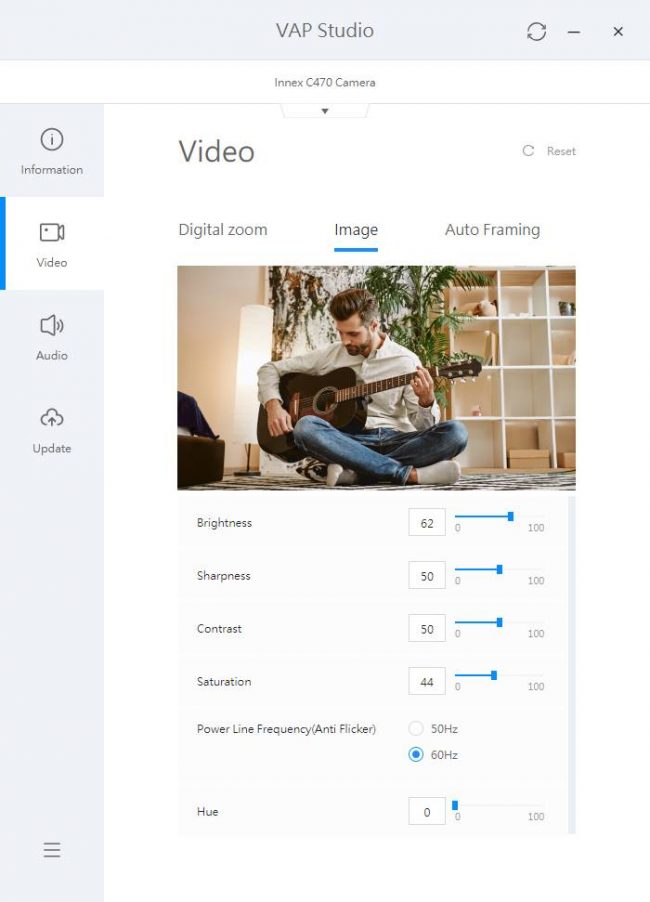Viewport: 650px width, 902px height.
Task: Expand the camera selector dropdown arrow
Action: [325, 111]
